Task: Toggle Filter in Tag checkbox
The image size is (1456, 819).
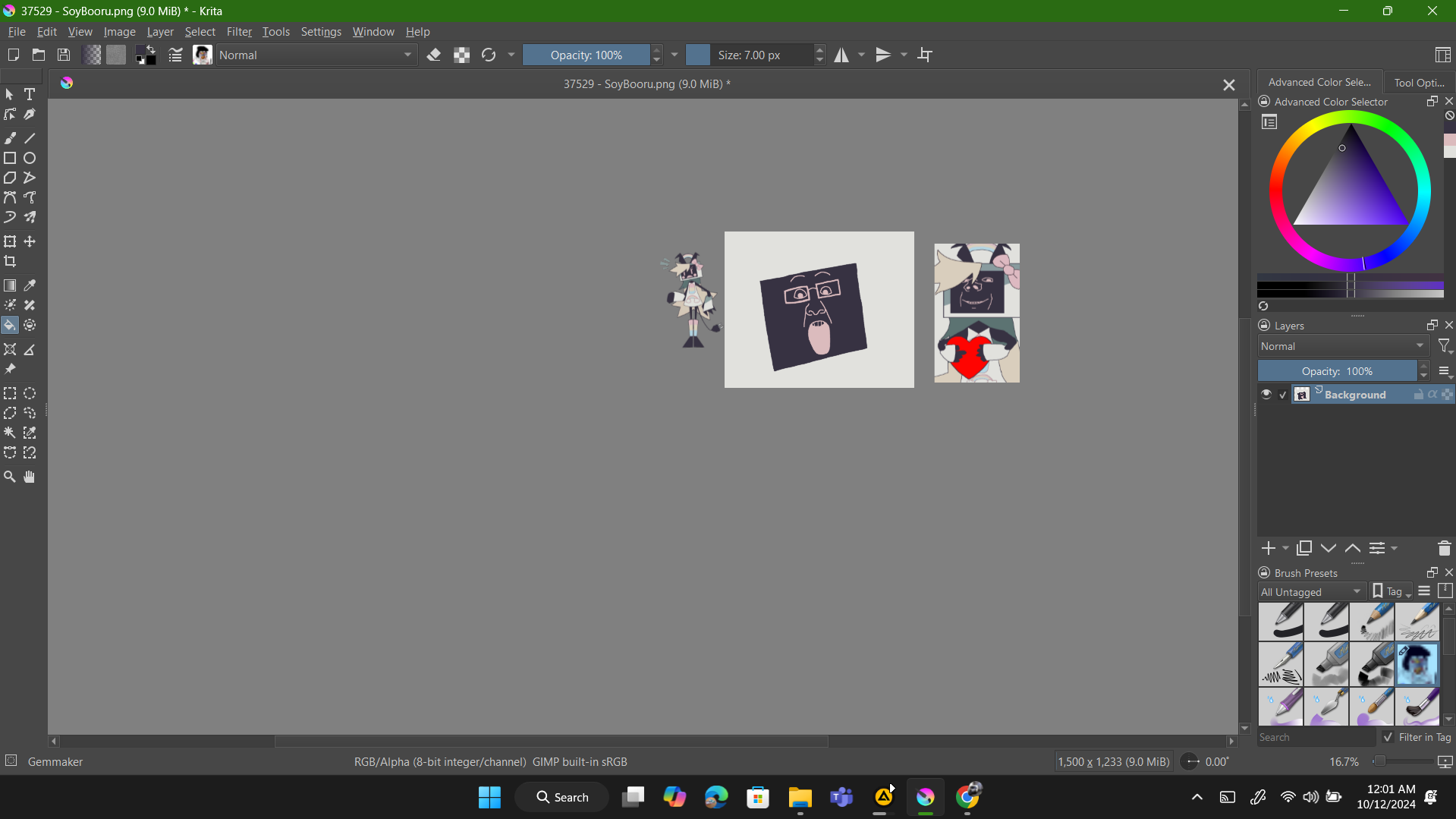Action: tap(1388, 737)
